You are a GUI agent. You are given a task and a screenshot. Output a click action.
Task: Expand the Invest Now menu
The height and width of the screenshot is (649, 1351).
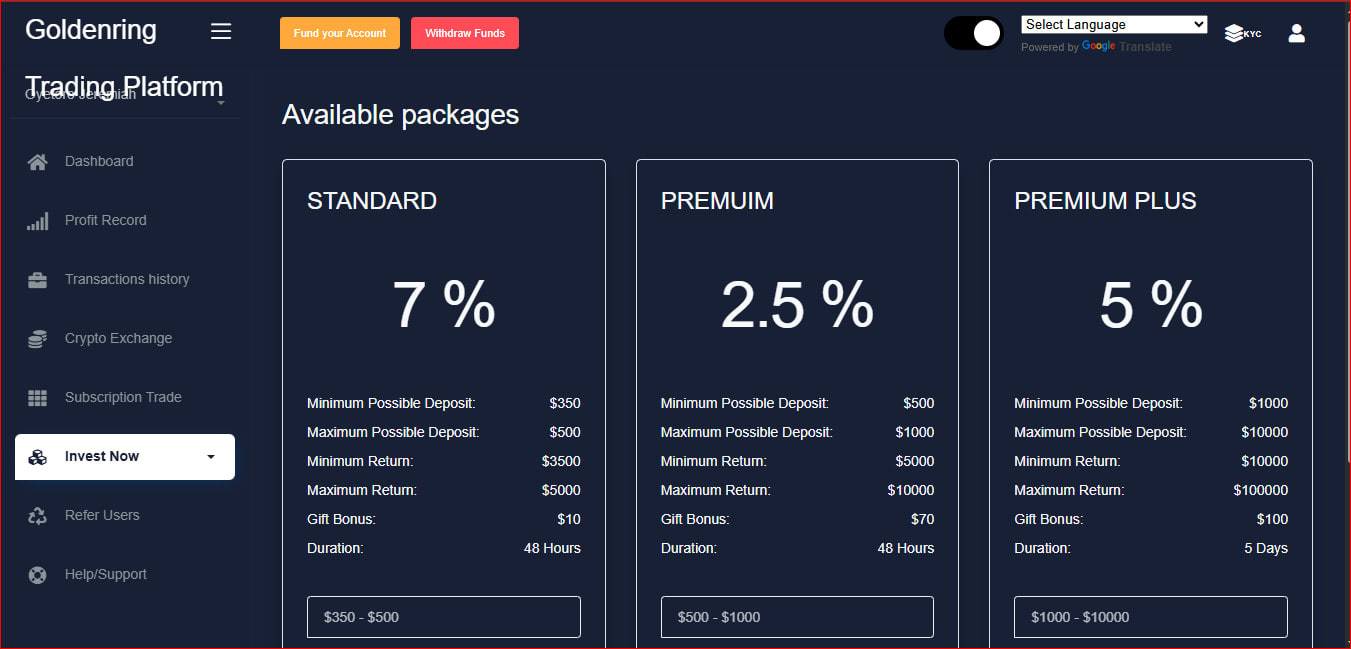coord(210,456)
